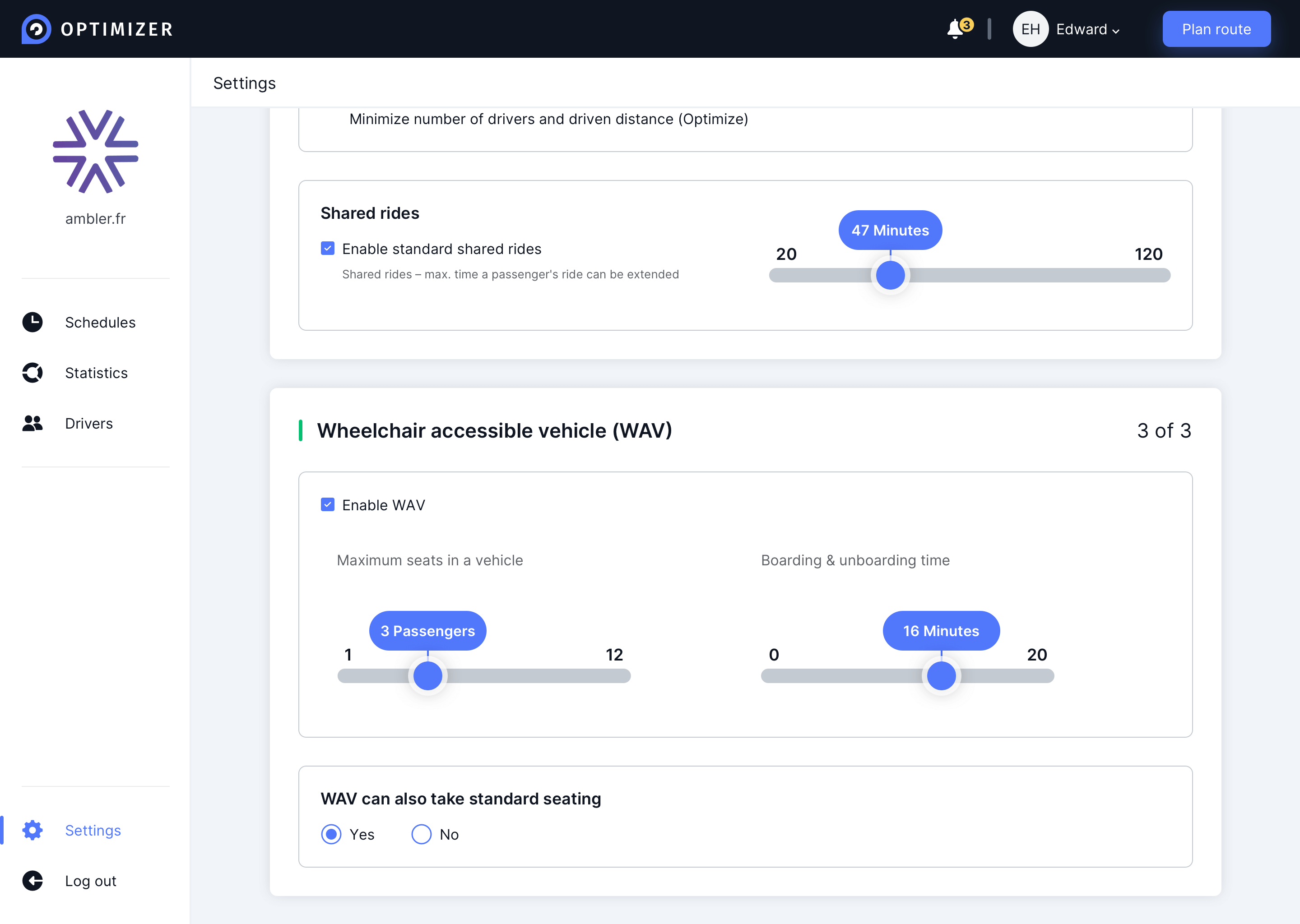
Task: Click the Drivers people icon
Action: pyautogui.click(x=32, y=423)
